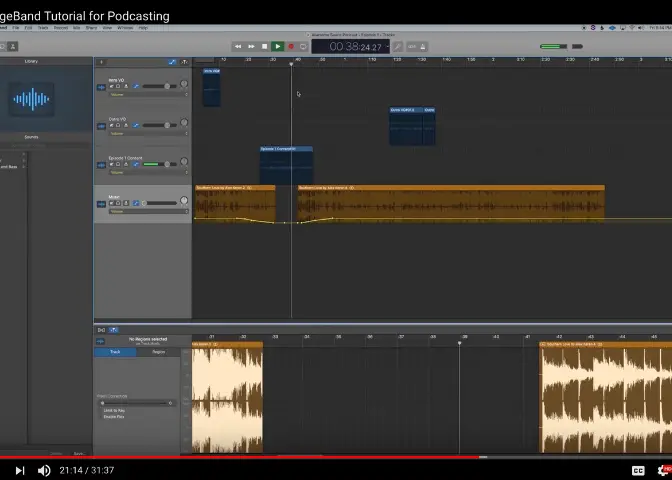
Task: Open the File menu
Action: pyautogui.click(x=16, y=28)
